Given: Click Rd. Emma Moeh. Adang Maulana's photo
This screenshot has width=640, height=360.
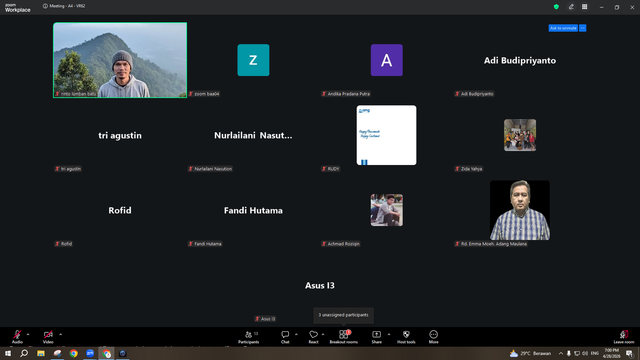Looking at the screenshot, I should coord(520,210).
